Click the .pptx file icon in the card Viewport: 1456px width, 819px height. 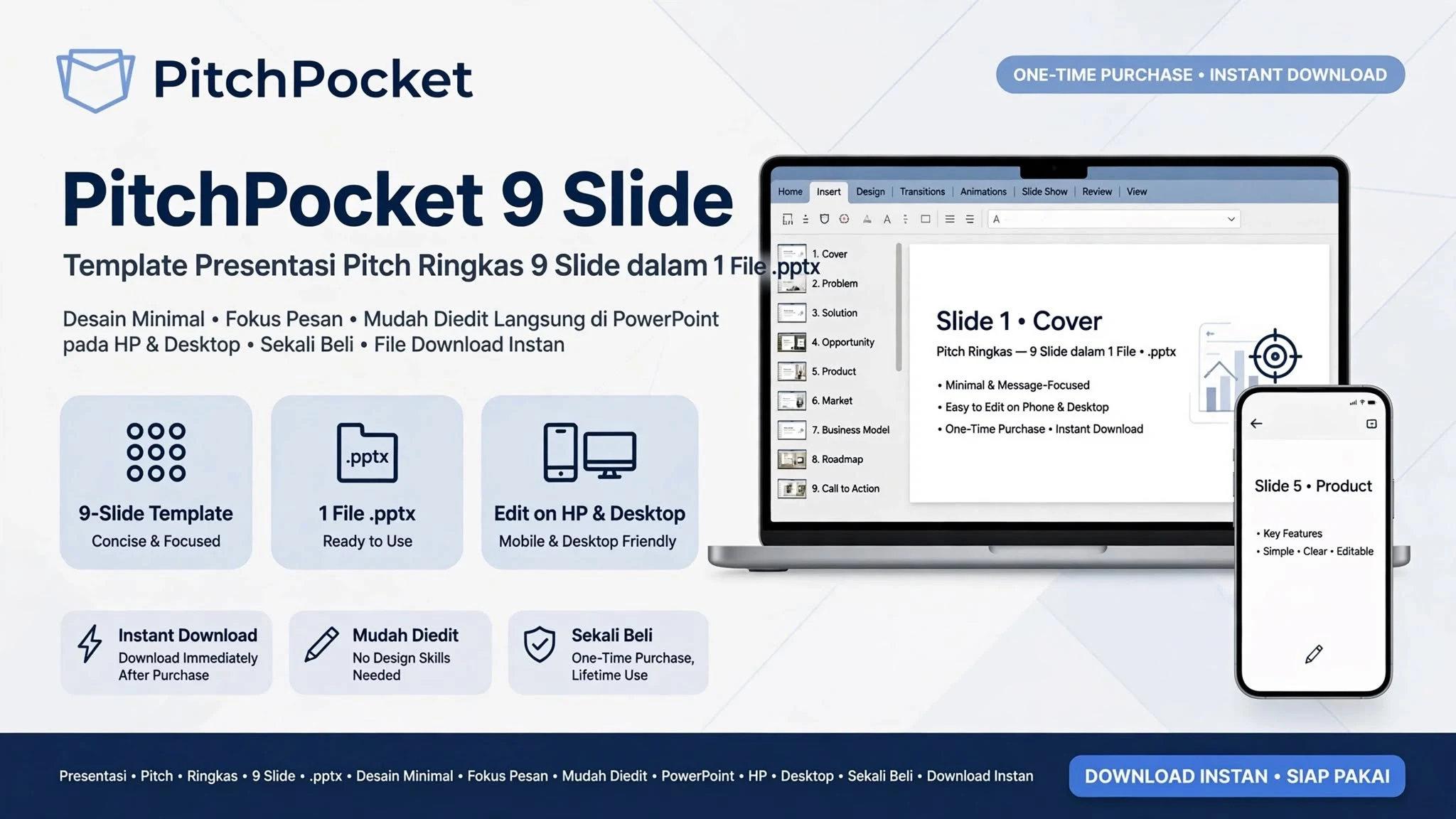tap(367, 453)
